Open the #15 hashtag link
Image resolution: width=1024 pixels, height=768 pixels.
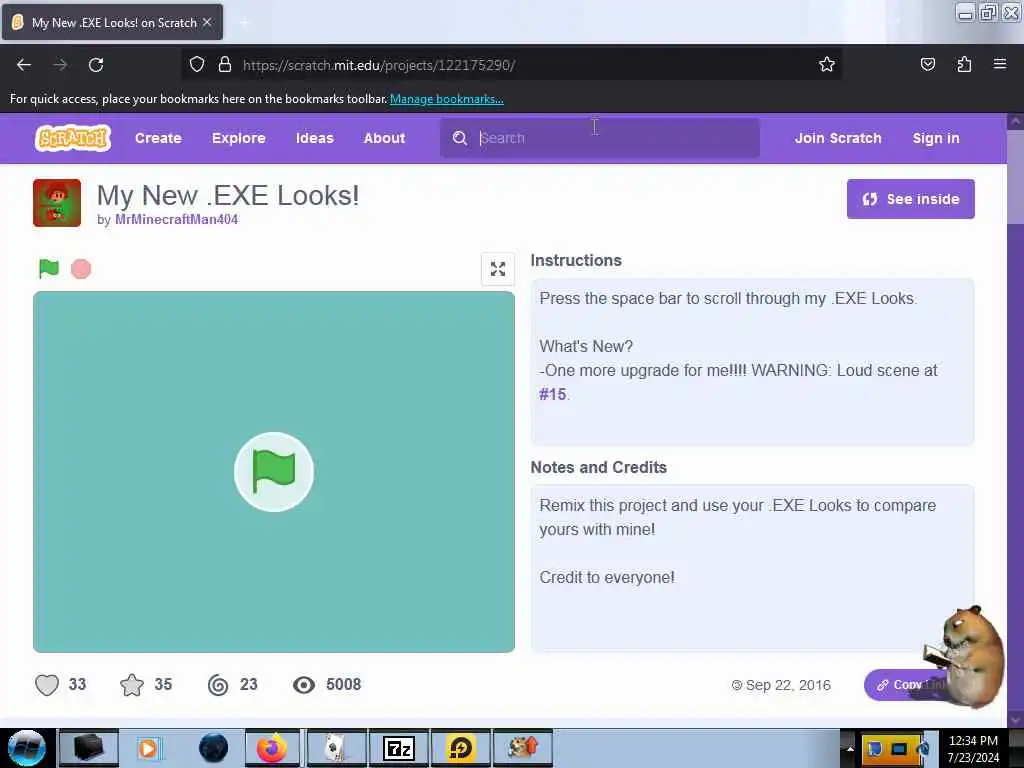point(552,394)
